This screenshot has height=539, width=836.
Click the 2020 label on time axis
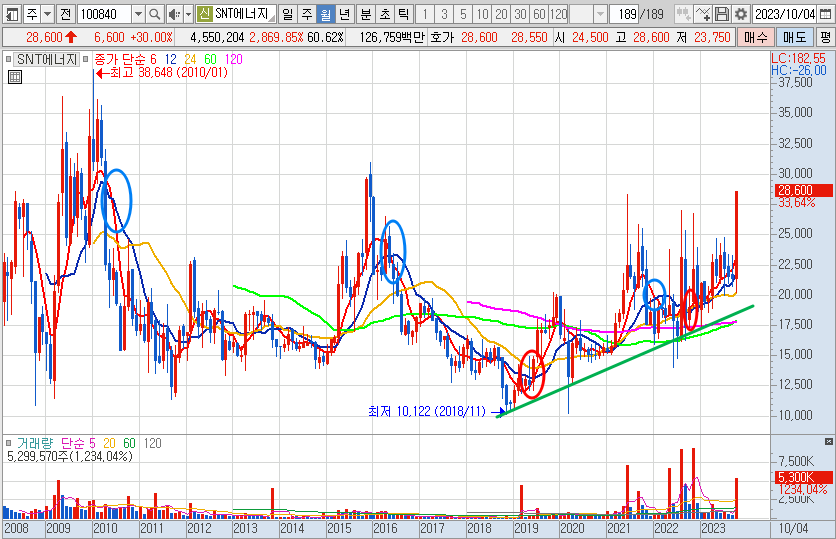coord(572,528)
